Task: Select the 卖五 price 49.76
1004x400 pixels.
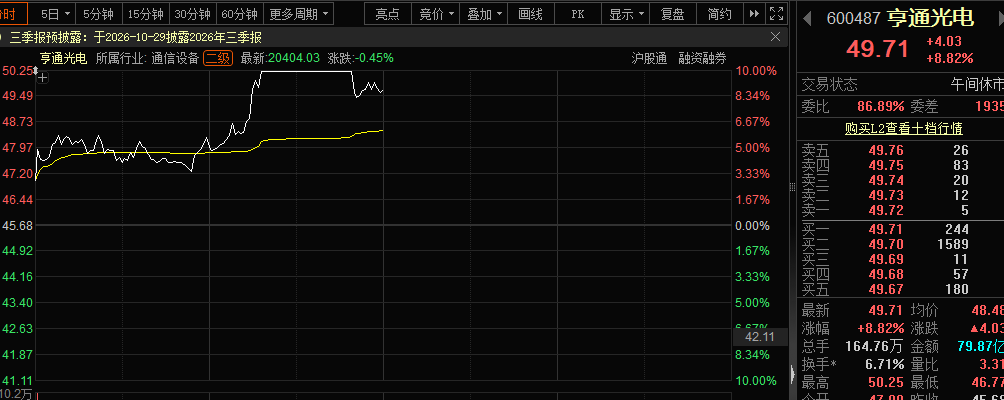Action: [x=886, y=151]
